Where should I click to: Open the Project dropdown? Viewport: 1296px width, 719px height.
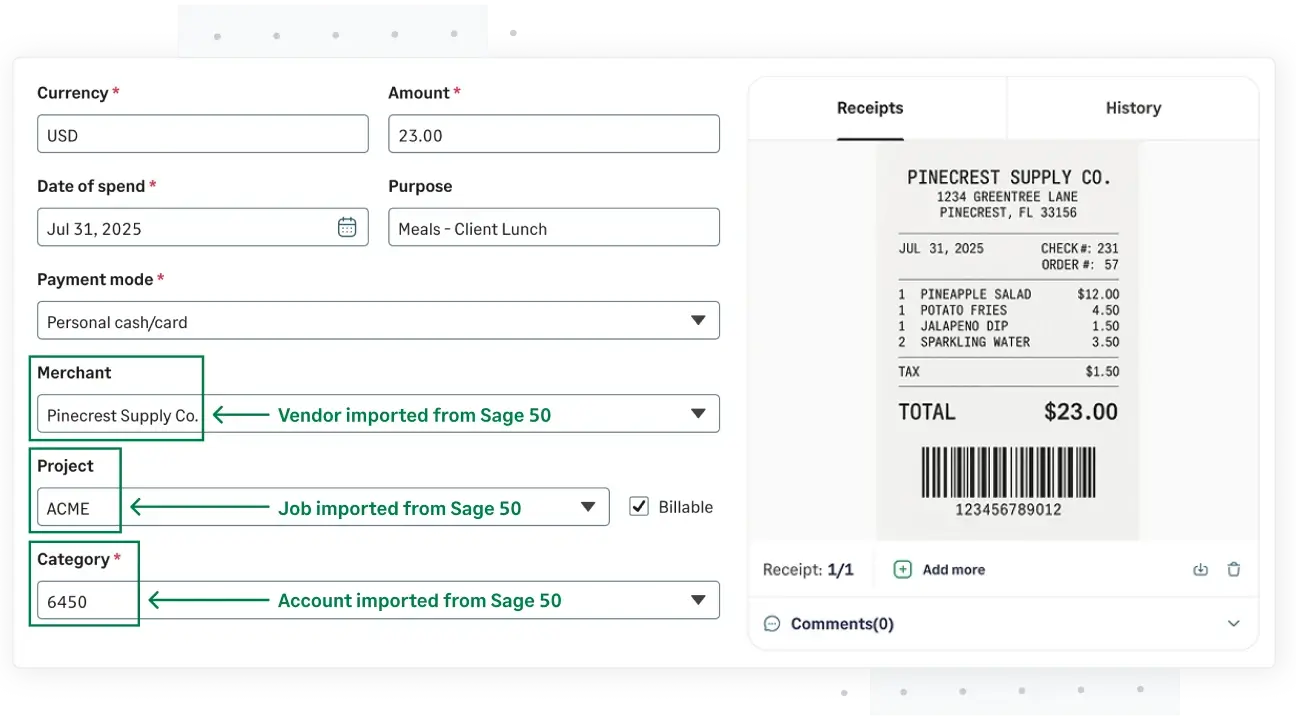588,507
